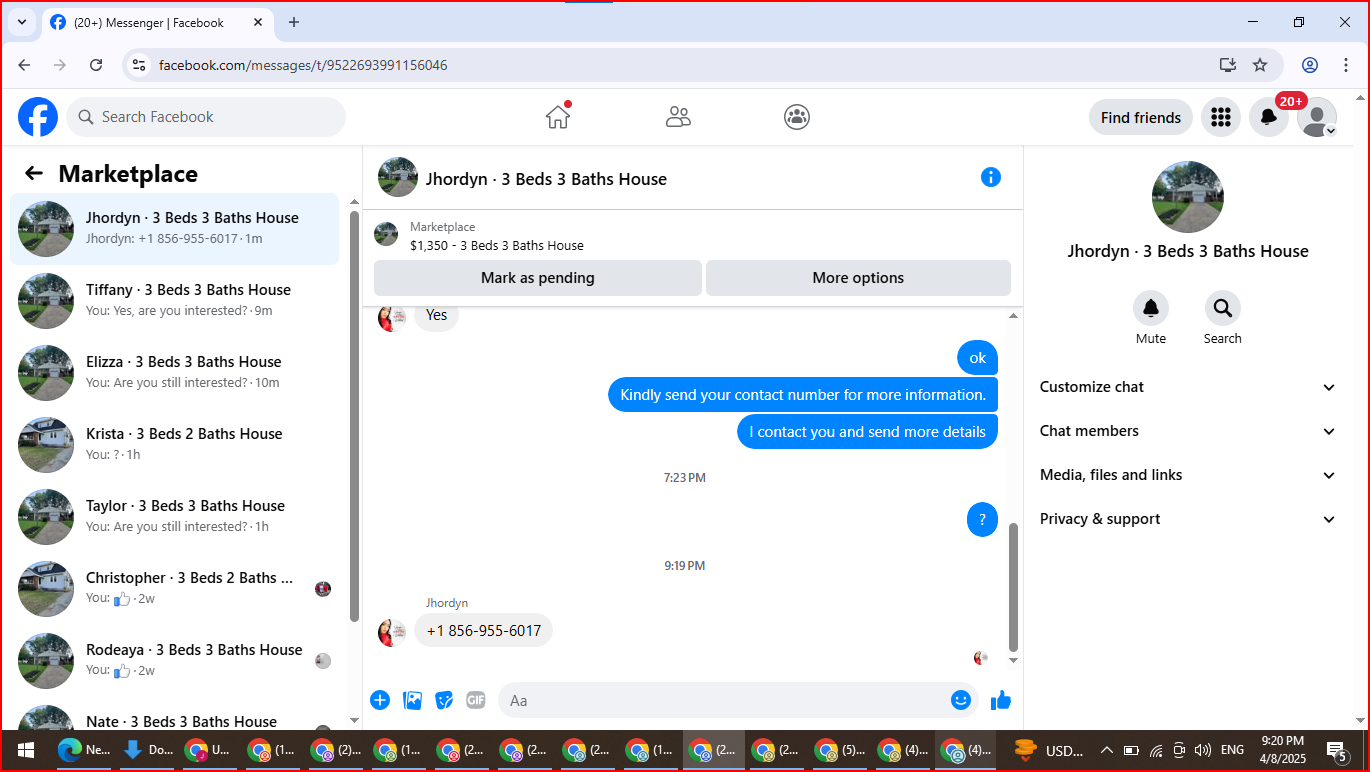Send a thumbs up like
Image resolution: width=1370 pixels, height=772 pixels.
[1001, 700]
